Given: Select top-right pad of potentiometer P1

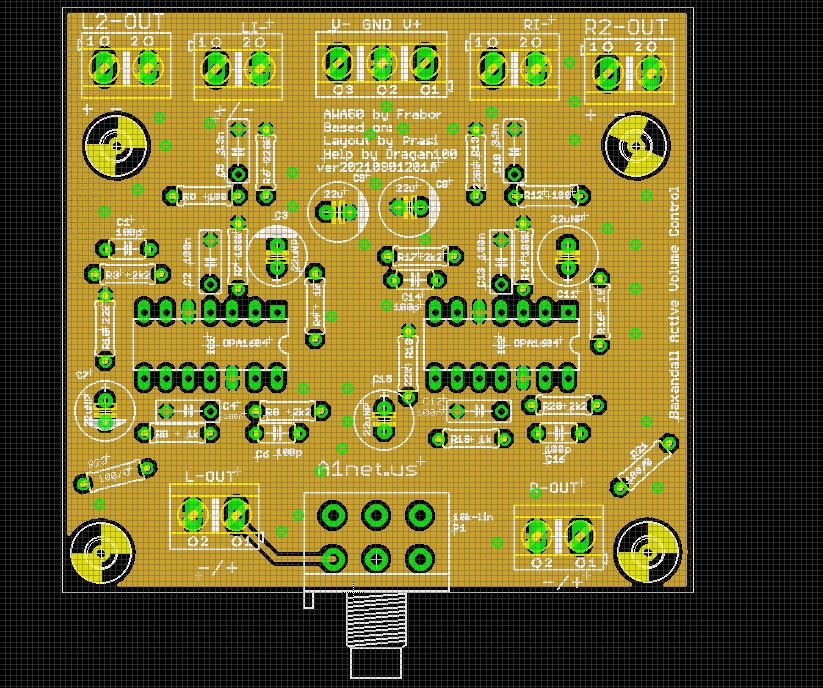Looking at the screenshot, I should tap(419, 516).
